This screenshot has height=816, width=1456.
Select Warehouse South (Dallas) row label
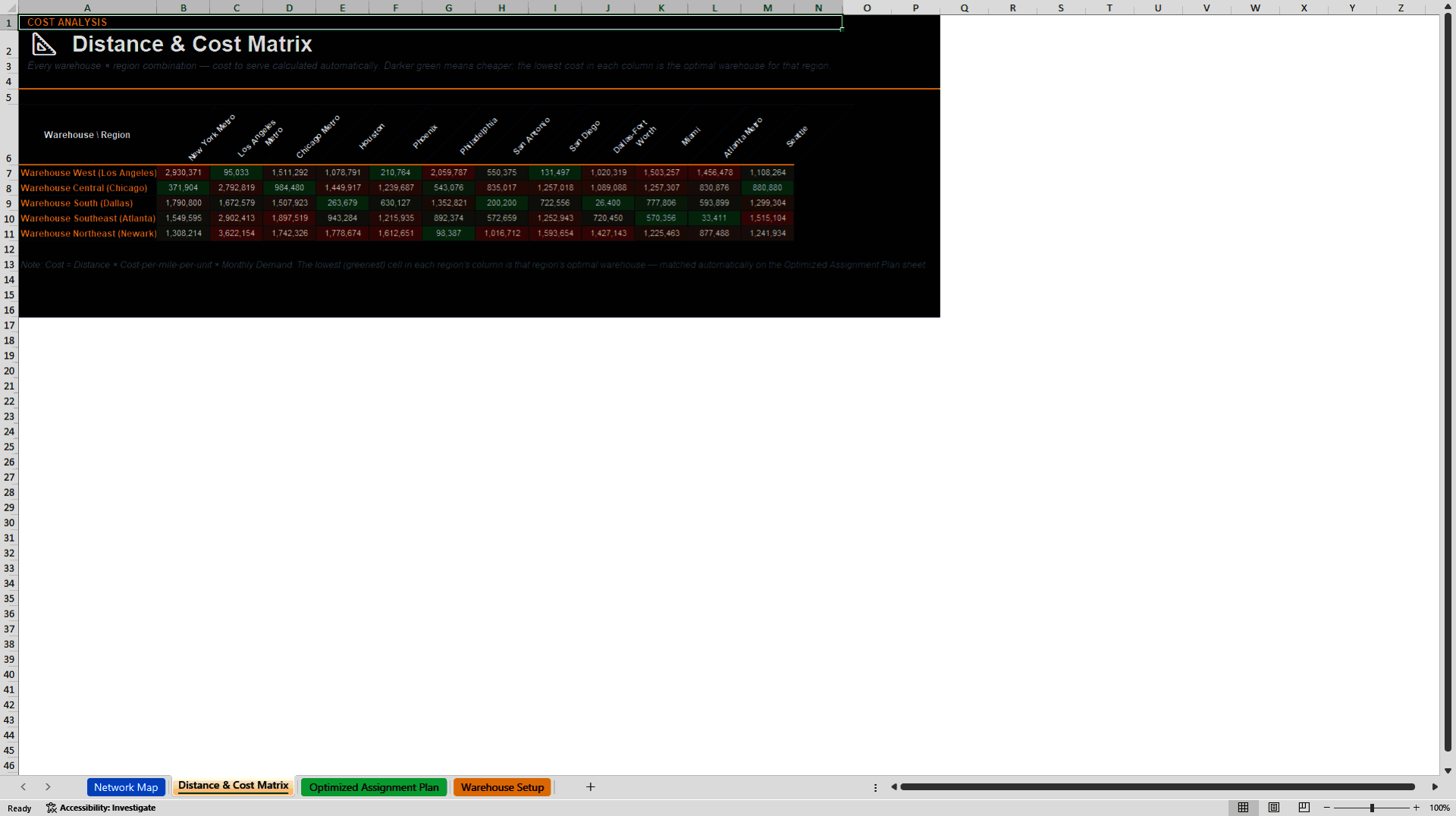pyautogui.click(x=88, y=203)
